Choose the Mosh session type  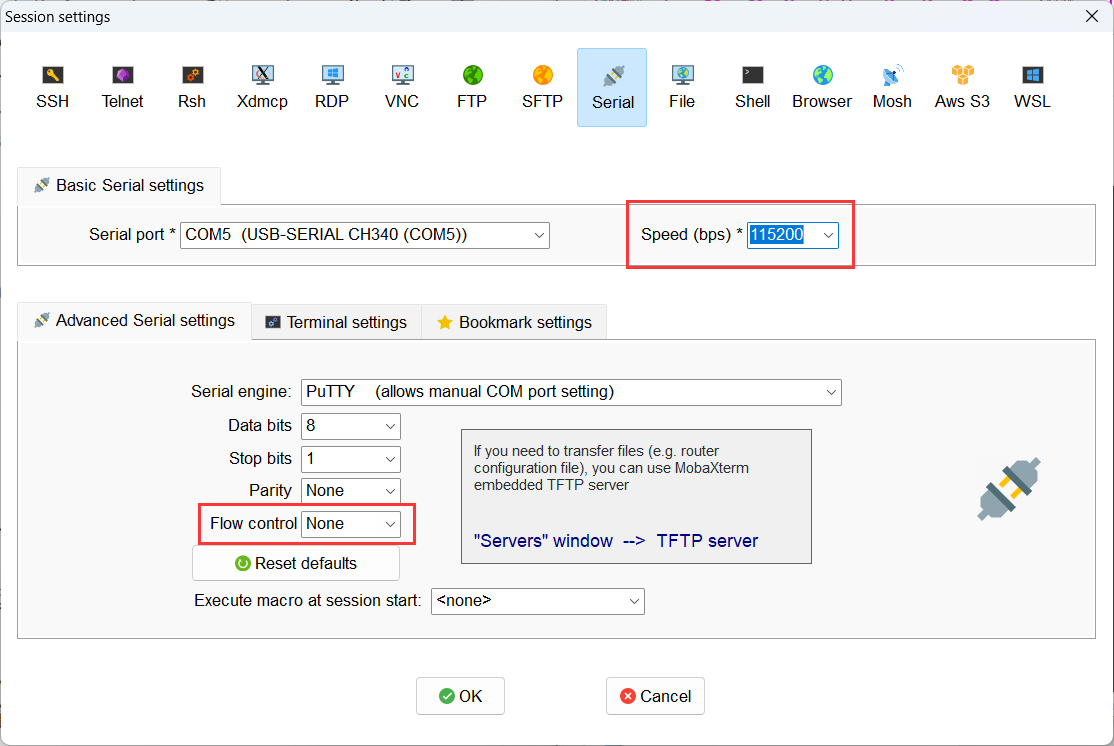[891, 86]
